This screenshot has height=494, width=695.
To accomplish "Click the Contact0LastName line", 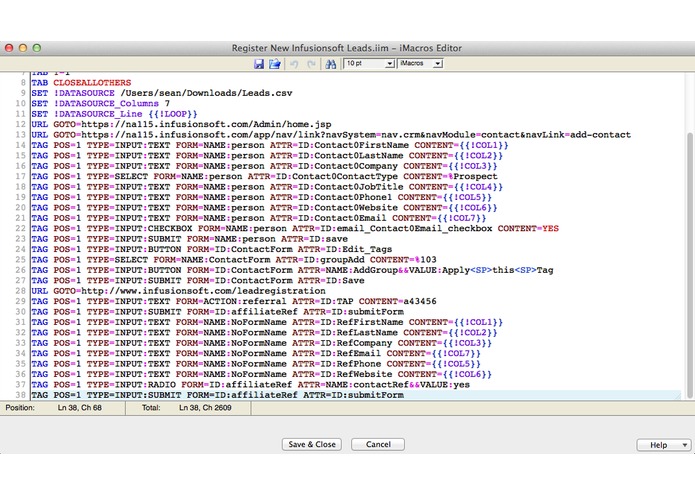I will coord(267,156).
